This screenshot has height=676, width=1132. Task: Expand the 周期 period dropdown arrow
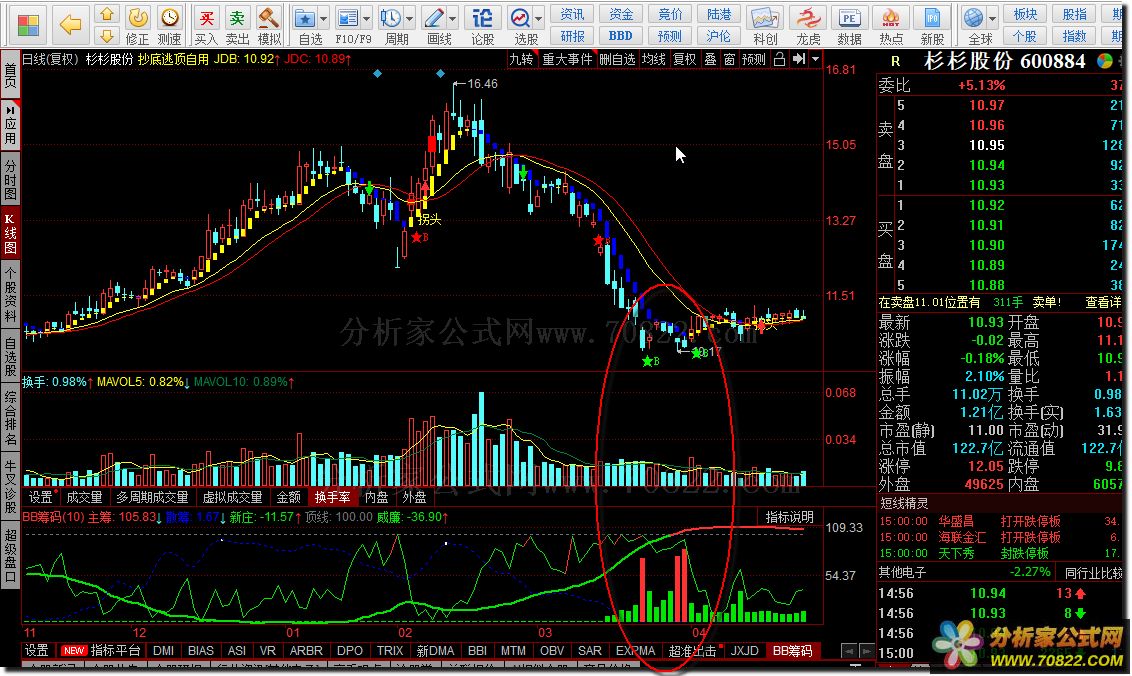(x=410, y=19)
